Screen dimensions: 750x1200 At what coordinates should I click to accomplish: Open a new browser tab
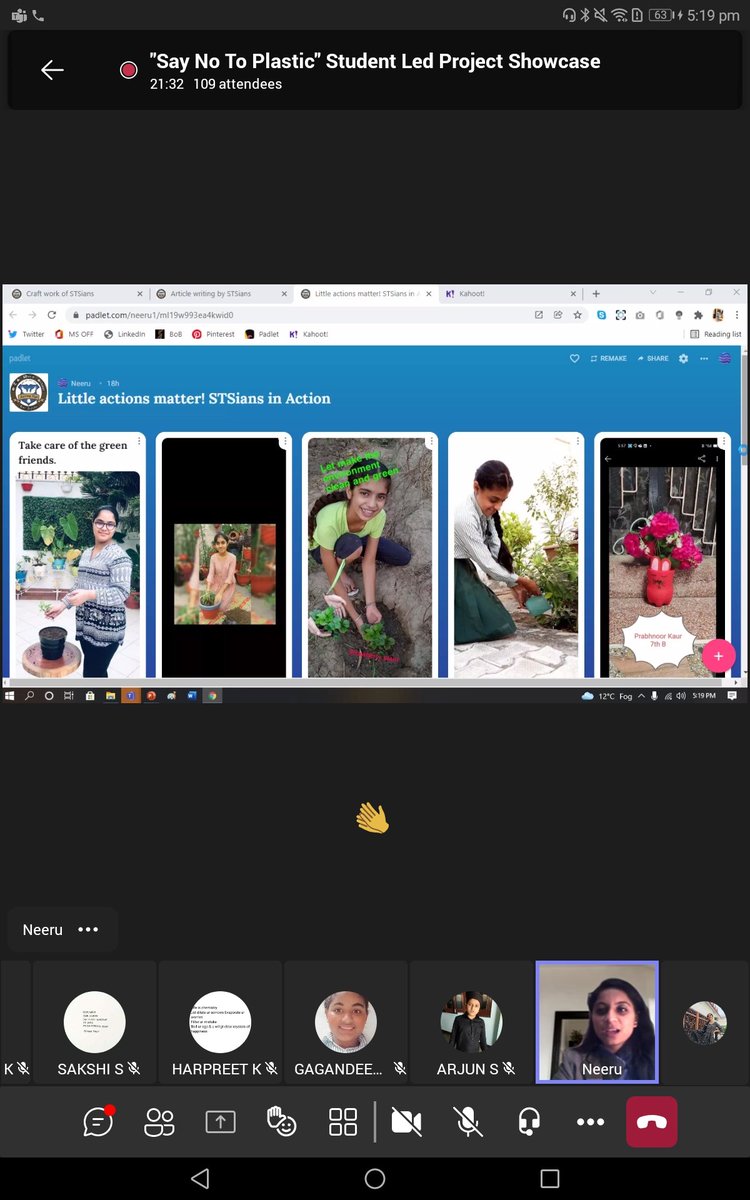(596, 294)
